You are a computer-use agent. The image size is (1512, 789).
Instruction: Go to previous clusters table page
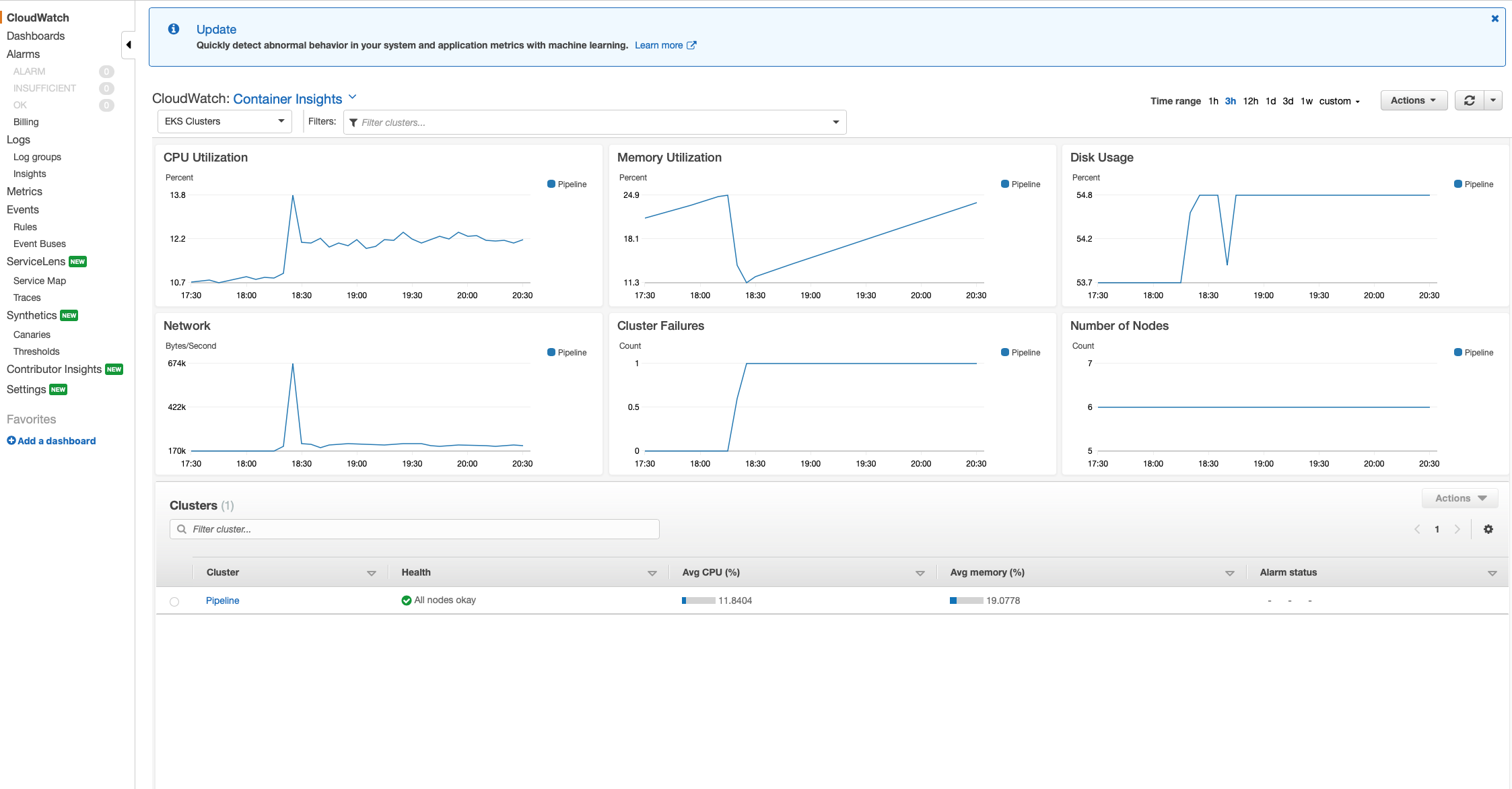click(x=1417, y=529)
